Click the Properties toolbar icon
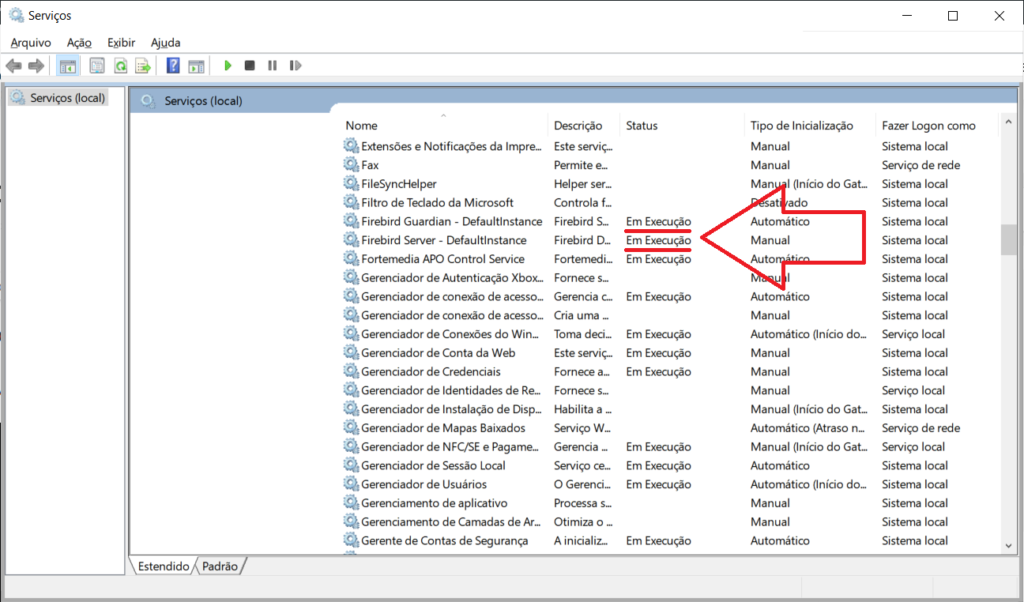 point(97,66)
